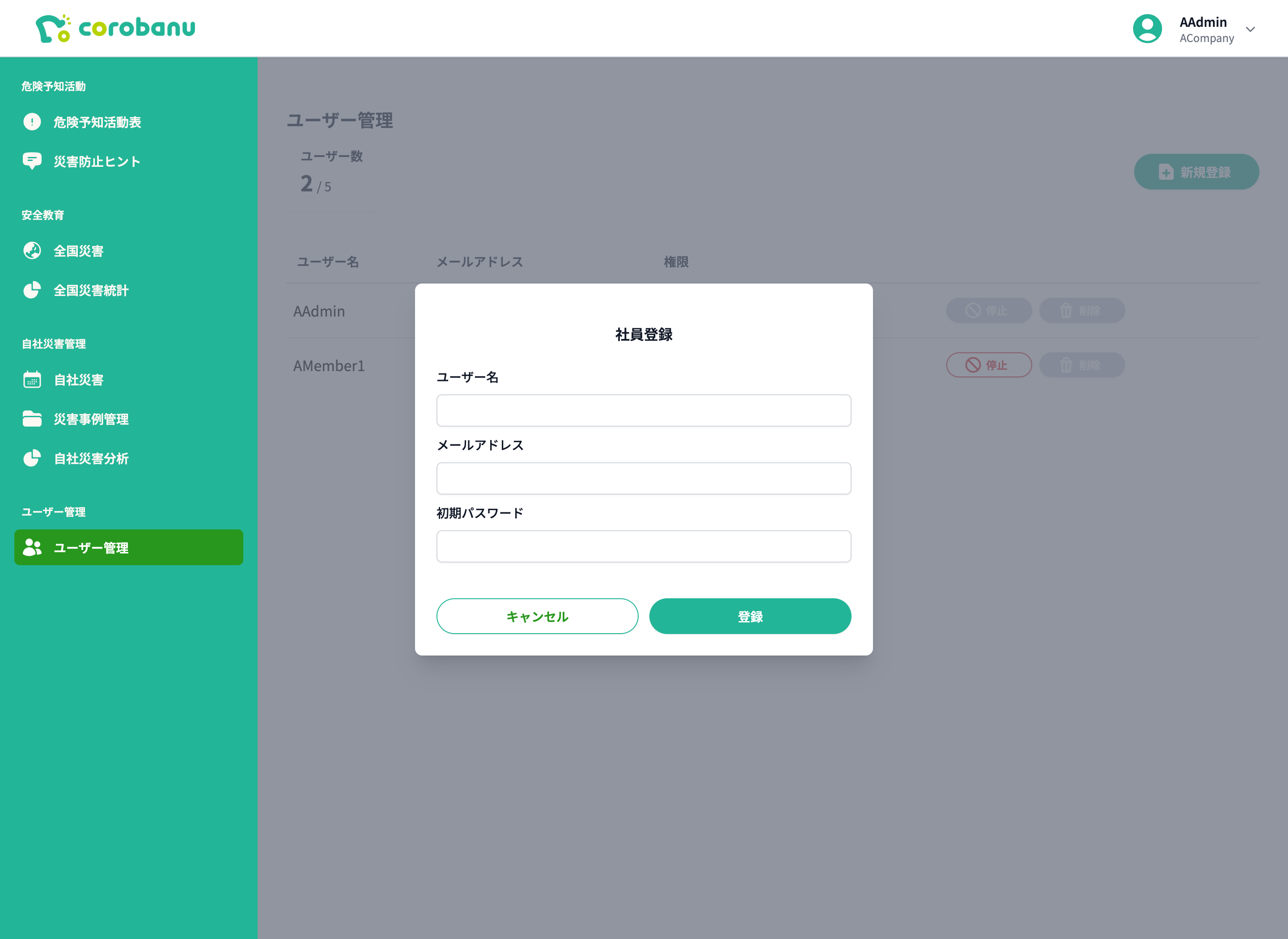The width and height of the screenshot is (1288, 939).
Task: Expand the AAdmin account dropdown chevron
Action: point(1250,29)
